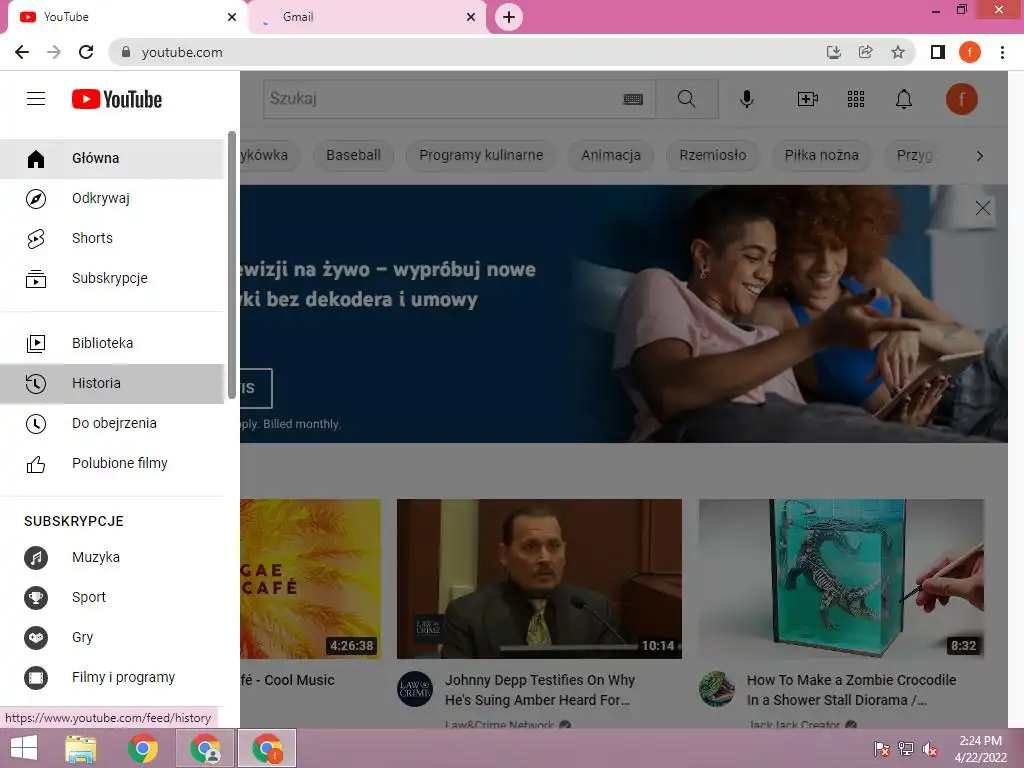
Task: Switch to the Gmail browser tab
Action: [368, 17]
